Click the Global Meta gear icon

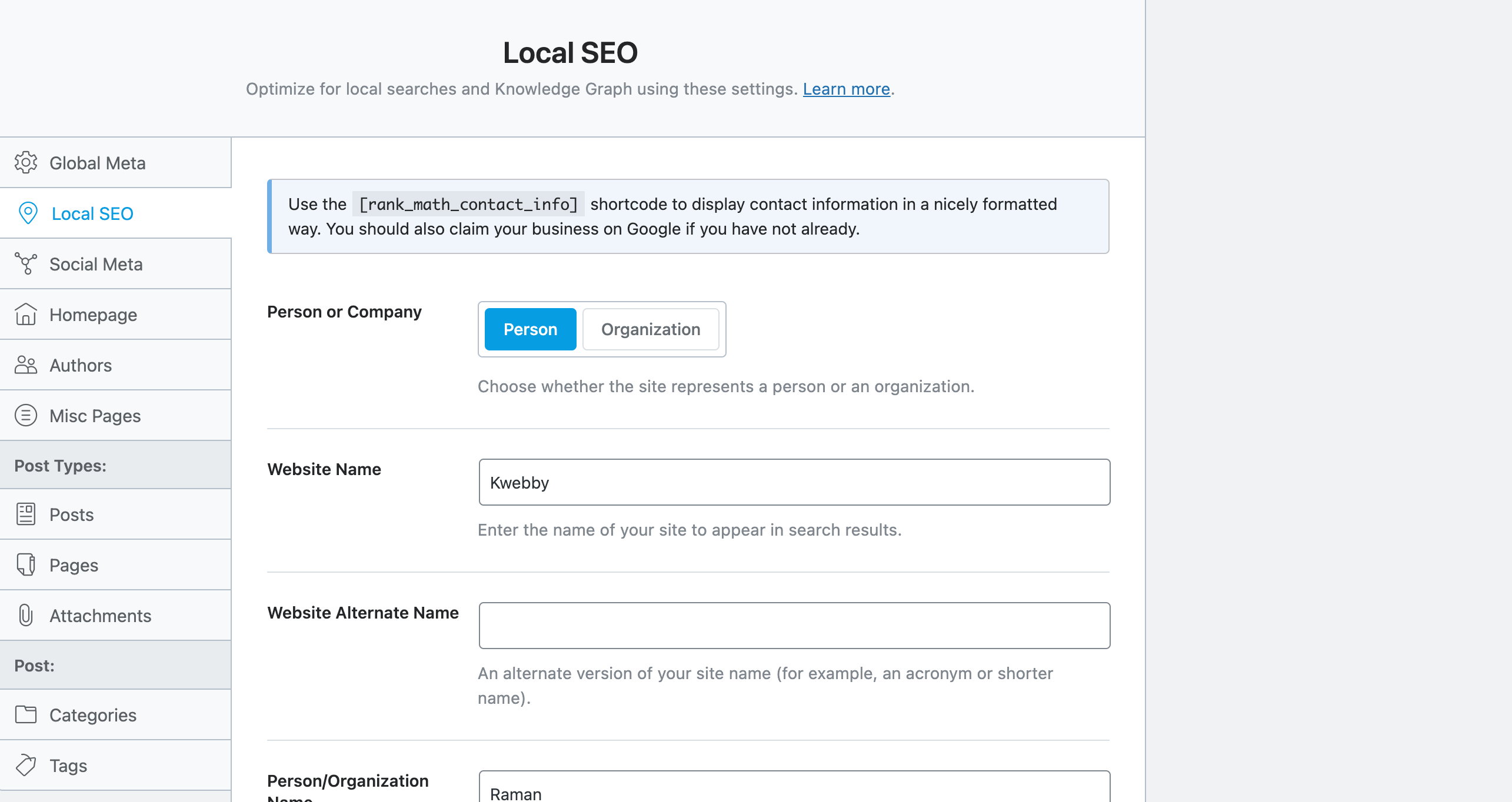[x=26, y=163]
